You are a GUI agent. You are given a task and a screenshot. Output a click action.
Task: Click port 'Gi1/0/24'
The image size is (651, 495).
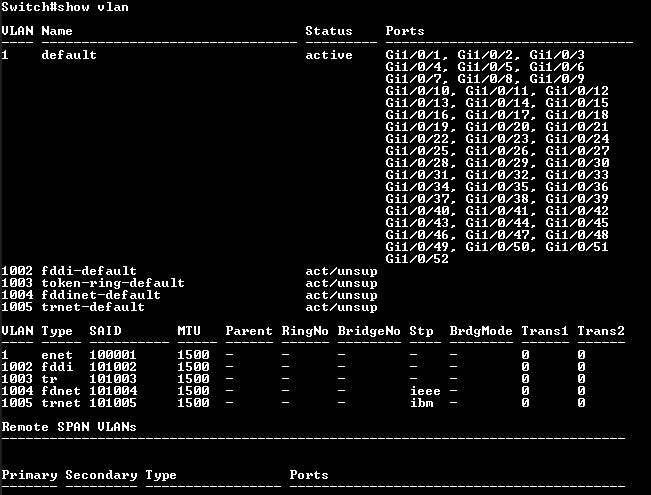pos(577,139)
